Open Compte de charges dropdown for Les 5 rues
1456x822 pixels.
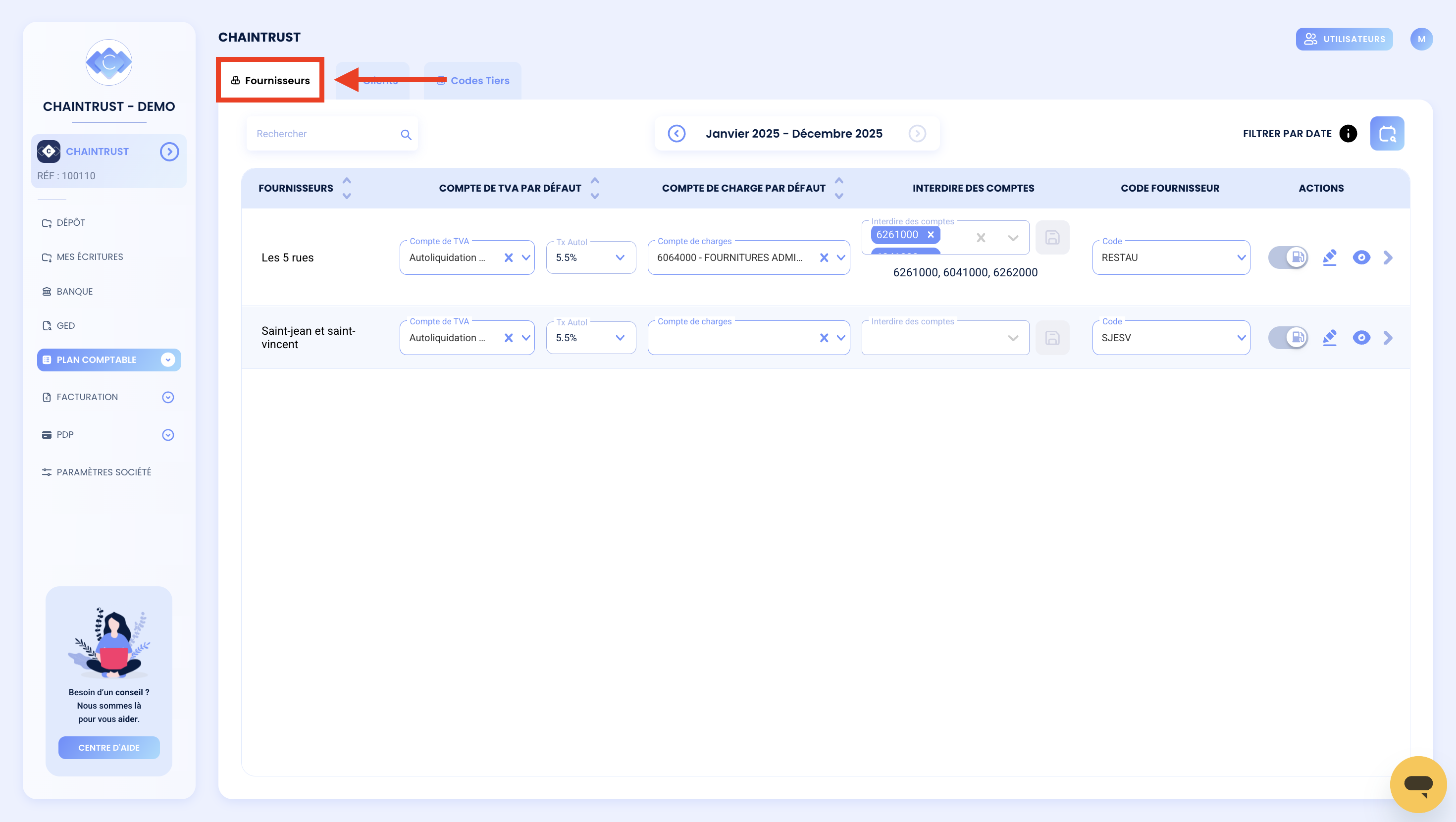pyautogui.click(x=841, y=258)
